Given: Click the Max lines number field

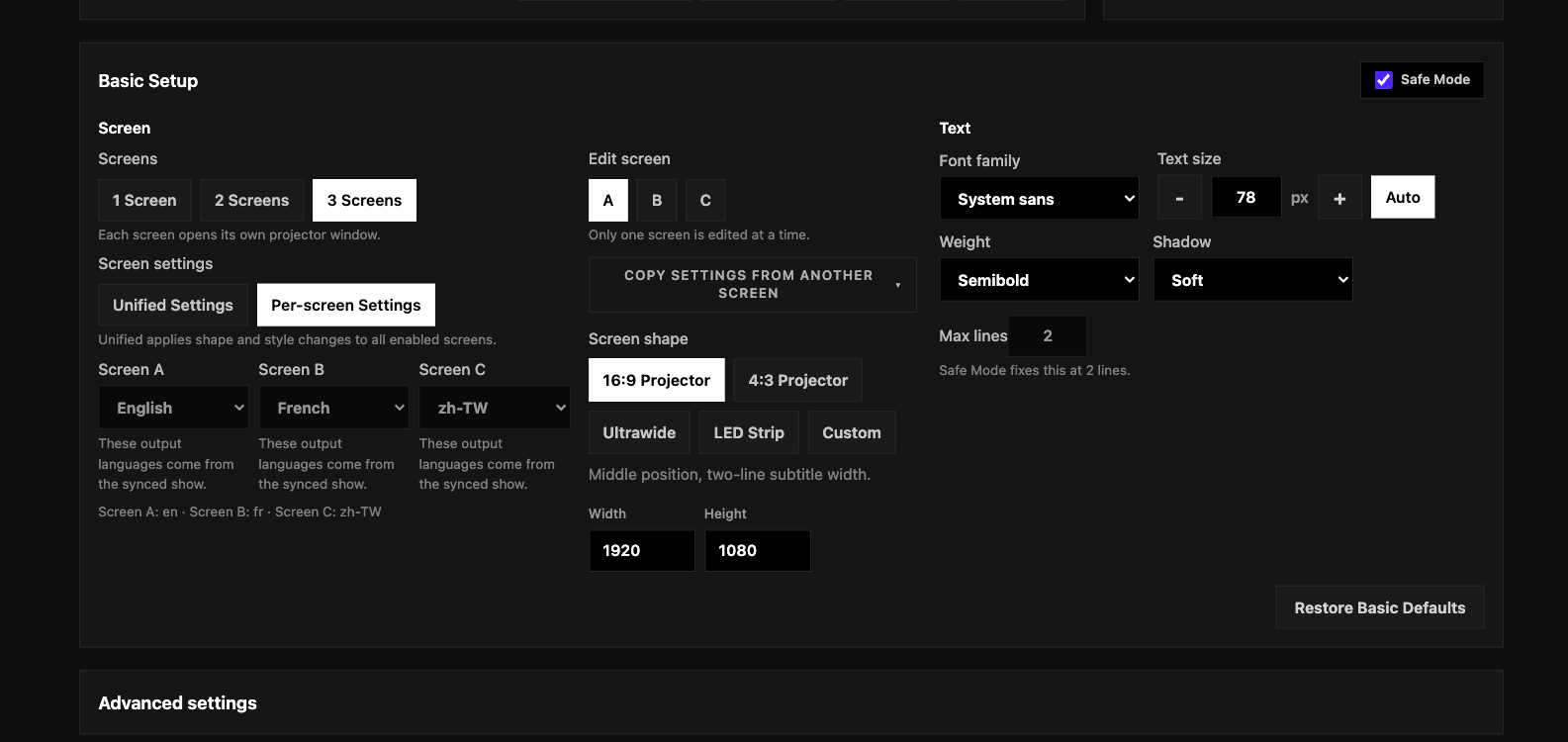Looking at the screenshot, I should [1048, 336].
